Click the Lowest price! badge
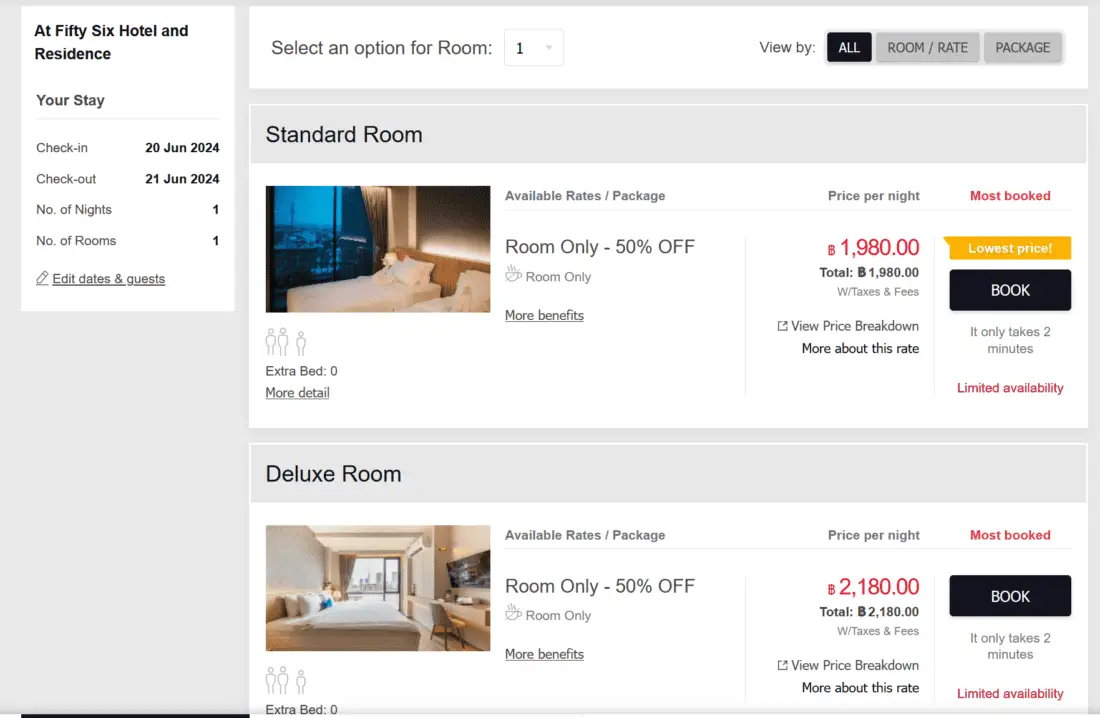Viewport: 1100px width, 718px height. (x=1008, y=248)
